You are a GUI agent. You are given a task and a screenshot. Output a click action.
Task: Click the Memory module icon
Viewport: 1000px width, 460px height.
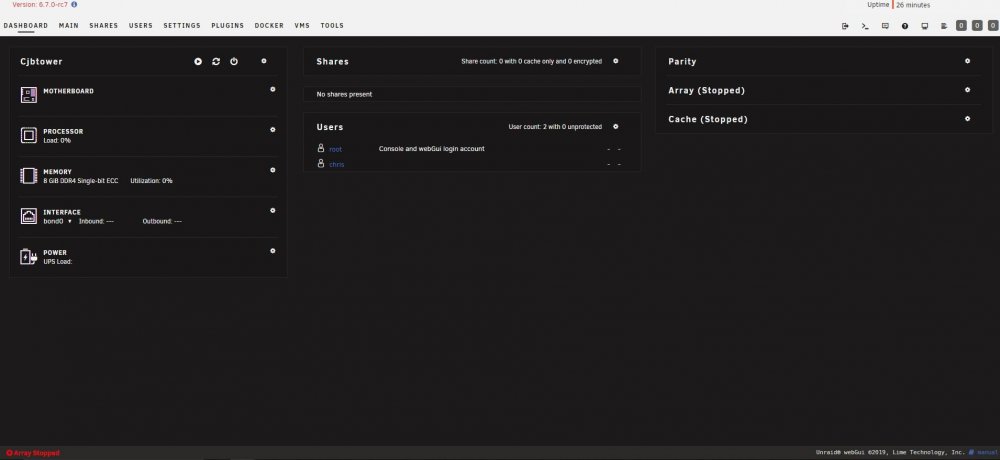tap(29, 175)
